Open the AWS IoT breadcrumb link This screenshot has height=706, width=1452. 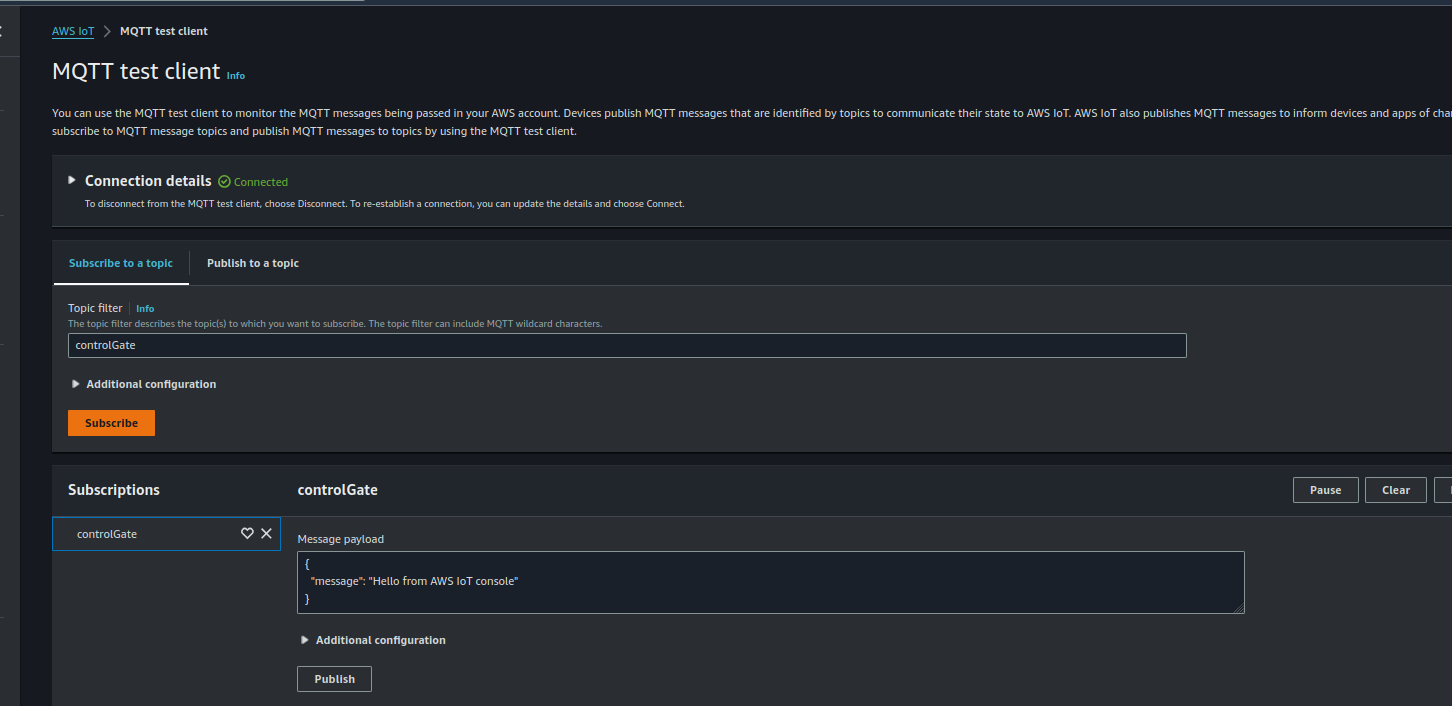[x=73, y=31]
